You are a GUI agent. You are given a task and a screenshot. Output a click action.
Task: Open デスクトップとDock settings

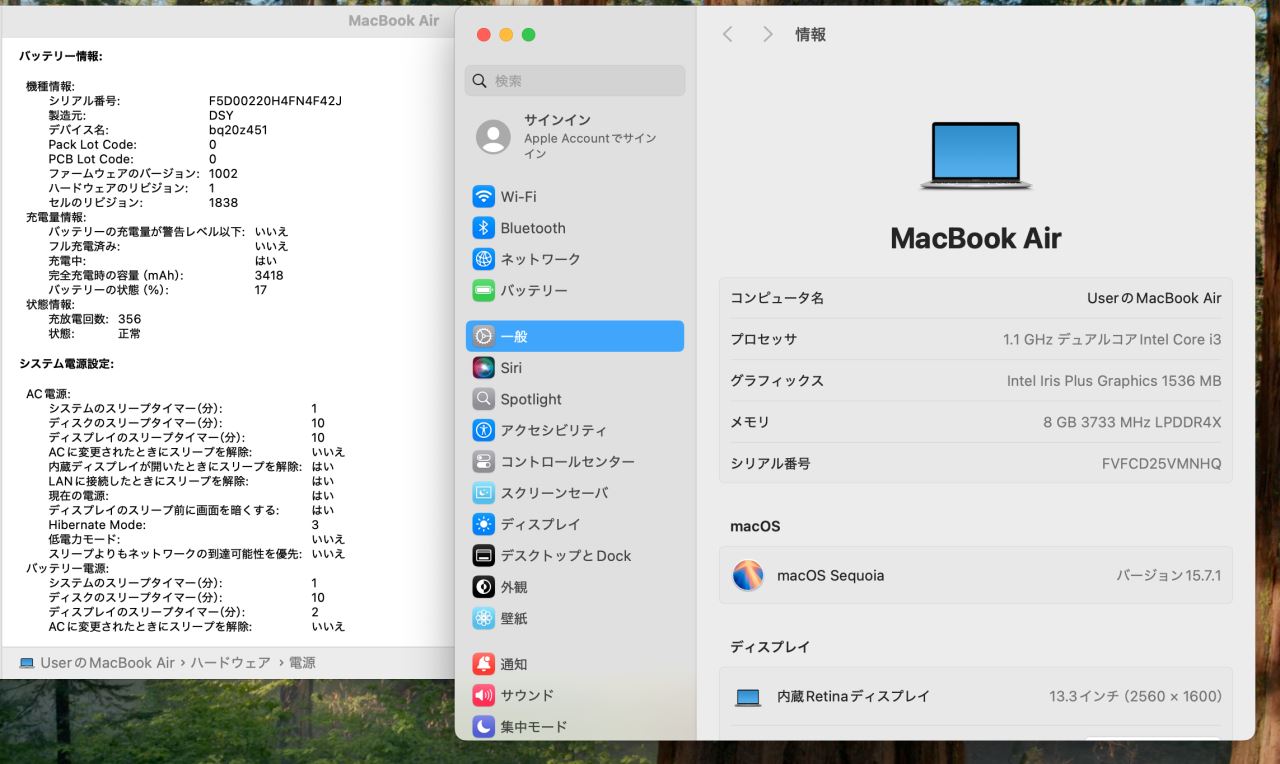[565, 556]
